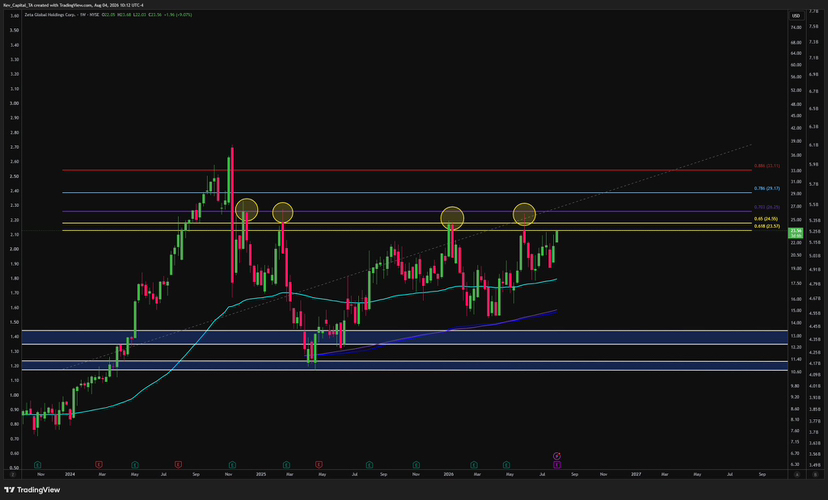
Task: Click the green earnings marker above Nov 2025
Action: (x=417, y=465)
